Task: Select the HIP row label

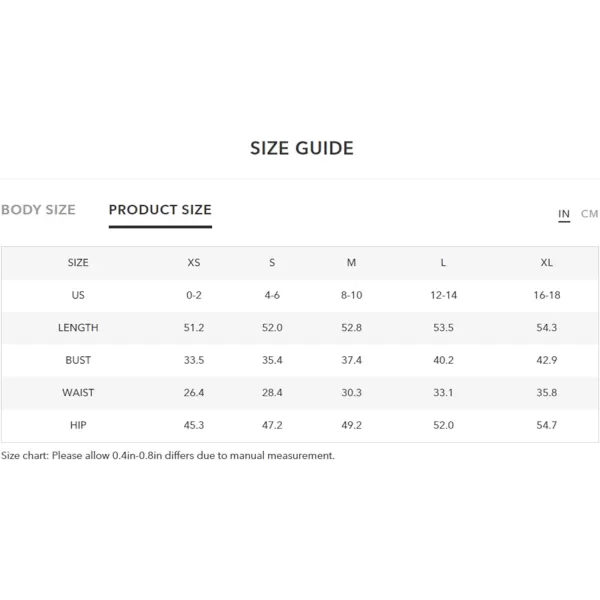Action: [x=78, y=425]
